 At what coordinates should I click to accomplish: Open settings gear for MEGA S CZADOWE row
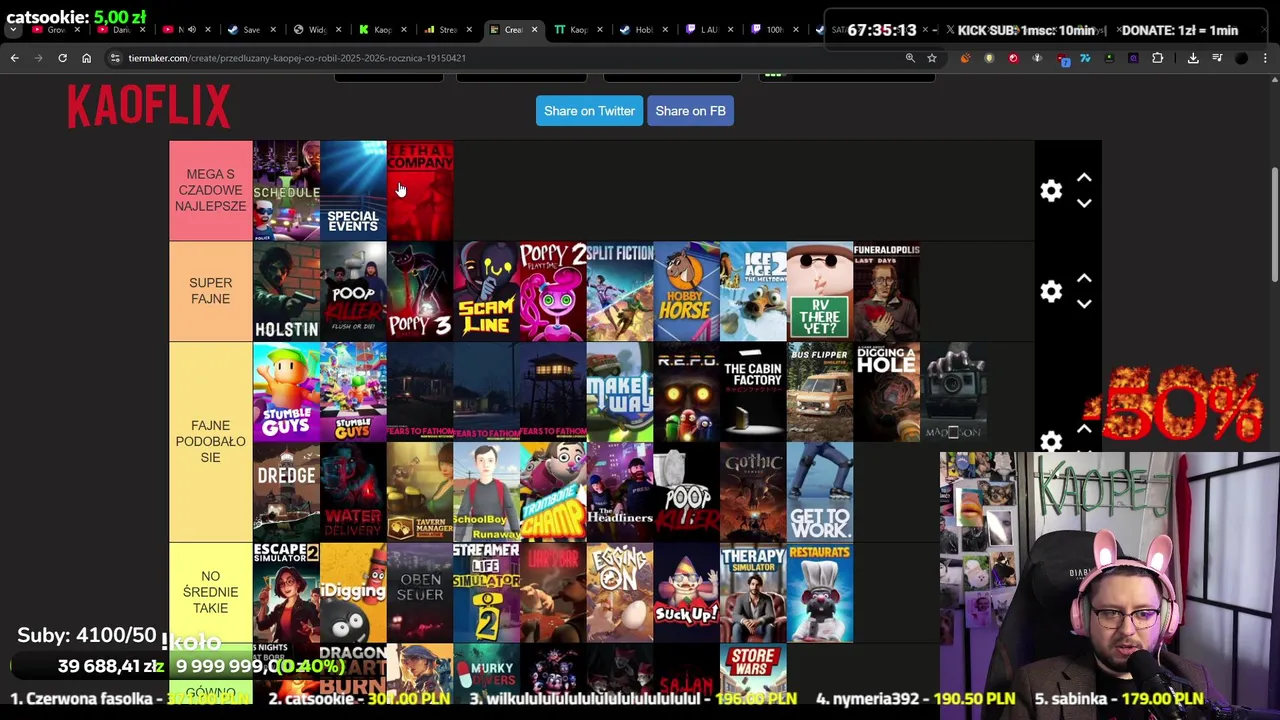1051,191
